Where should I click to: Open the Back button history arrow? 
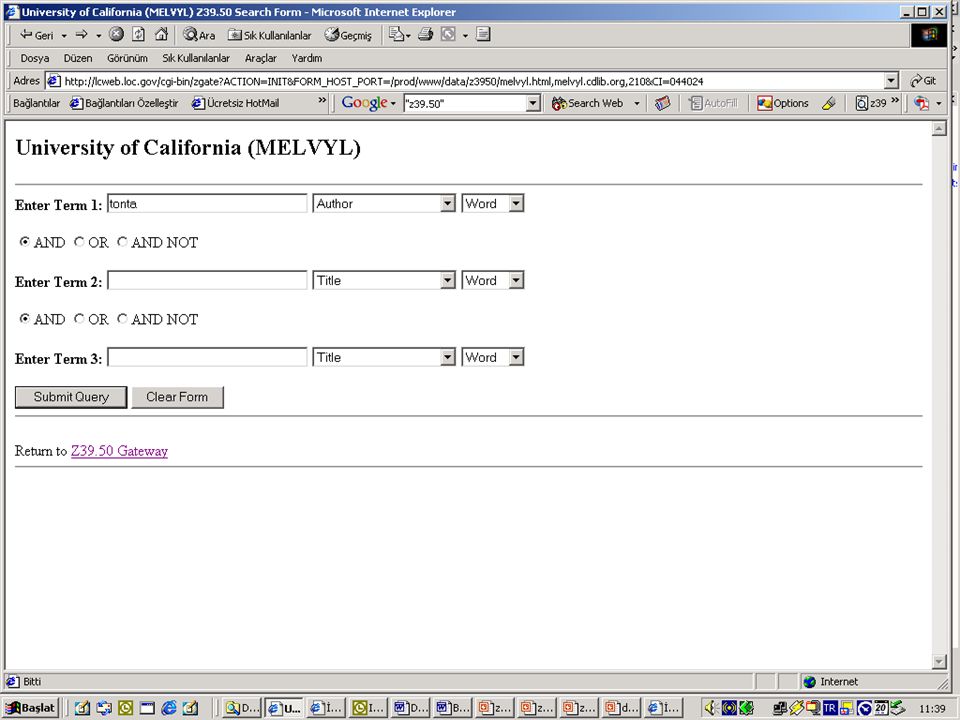64,36
